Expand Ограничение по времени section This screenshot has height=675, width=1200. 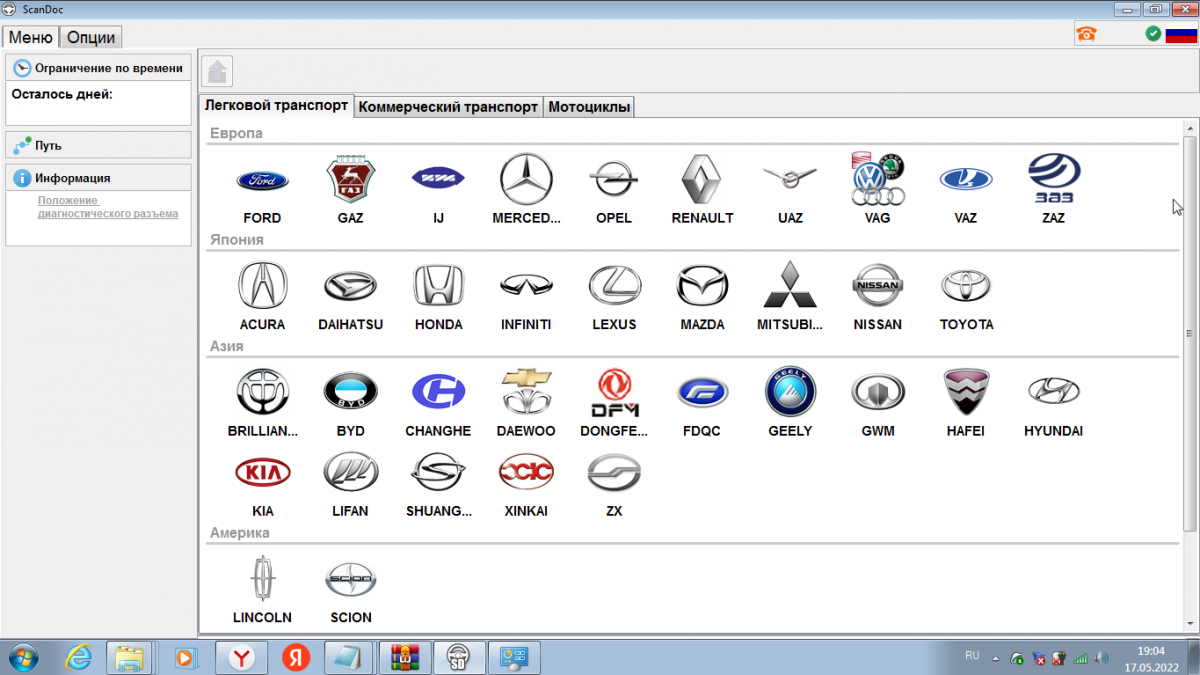(x=98, y=68)
